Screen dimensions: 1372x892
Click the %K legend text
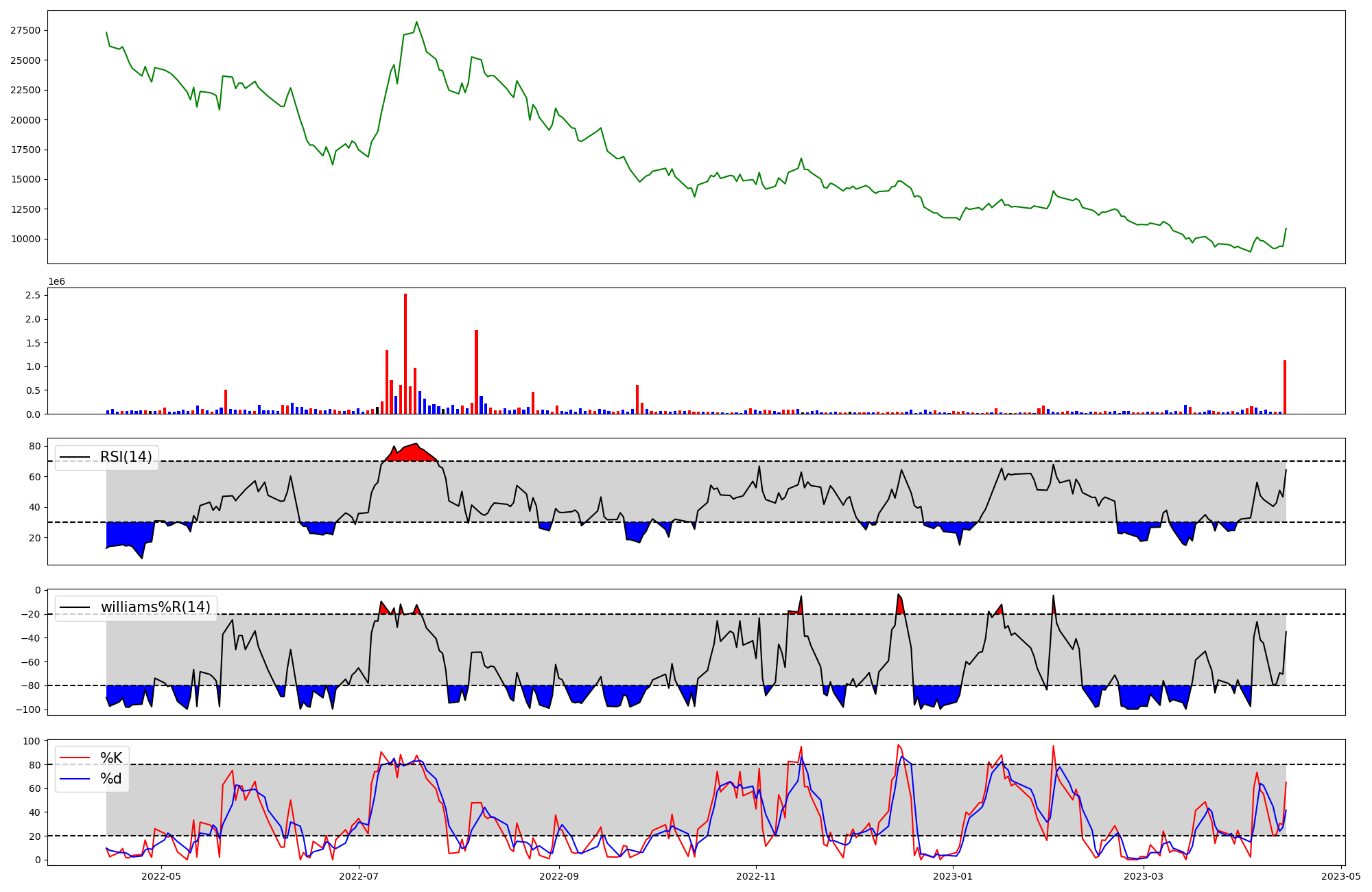pos(111,758)
